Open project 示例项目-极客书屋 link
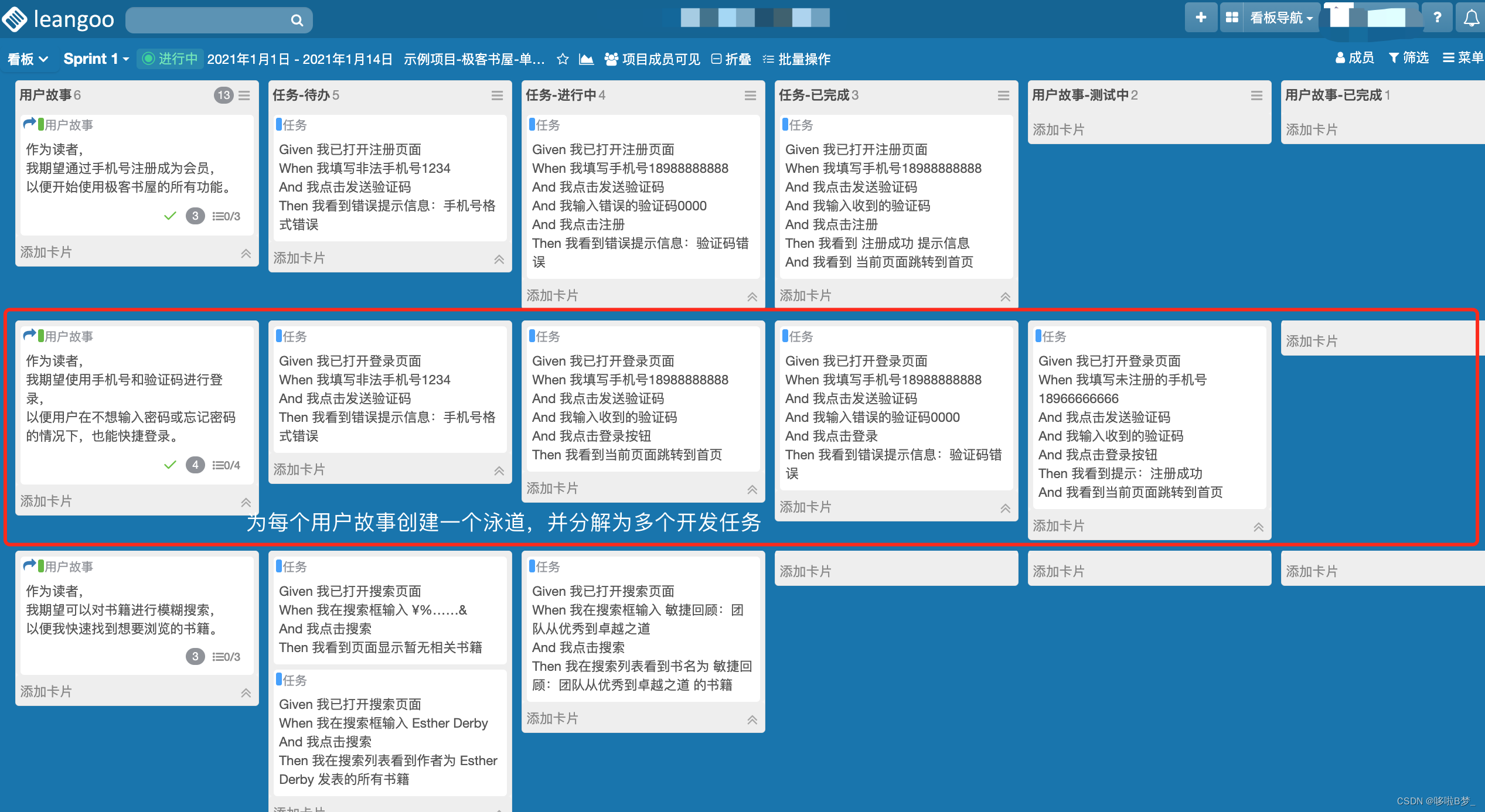 tap(474, 59)
